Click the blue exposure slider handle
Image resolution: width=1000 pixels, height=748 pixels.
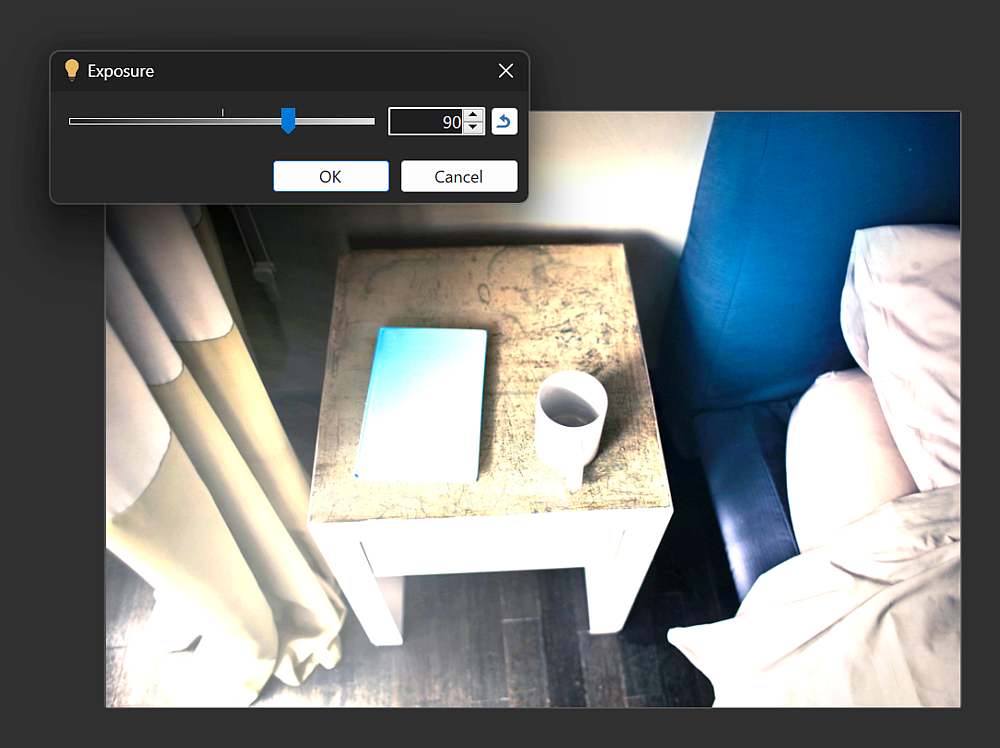click(288, 121)
